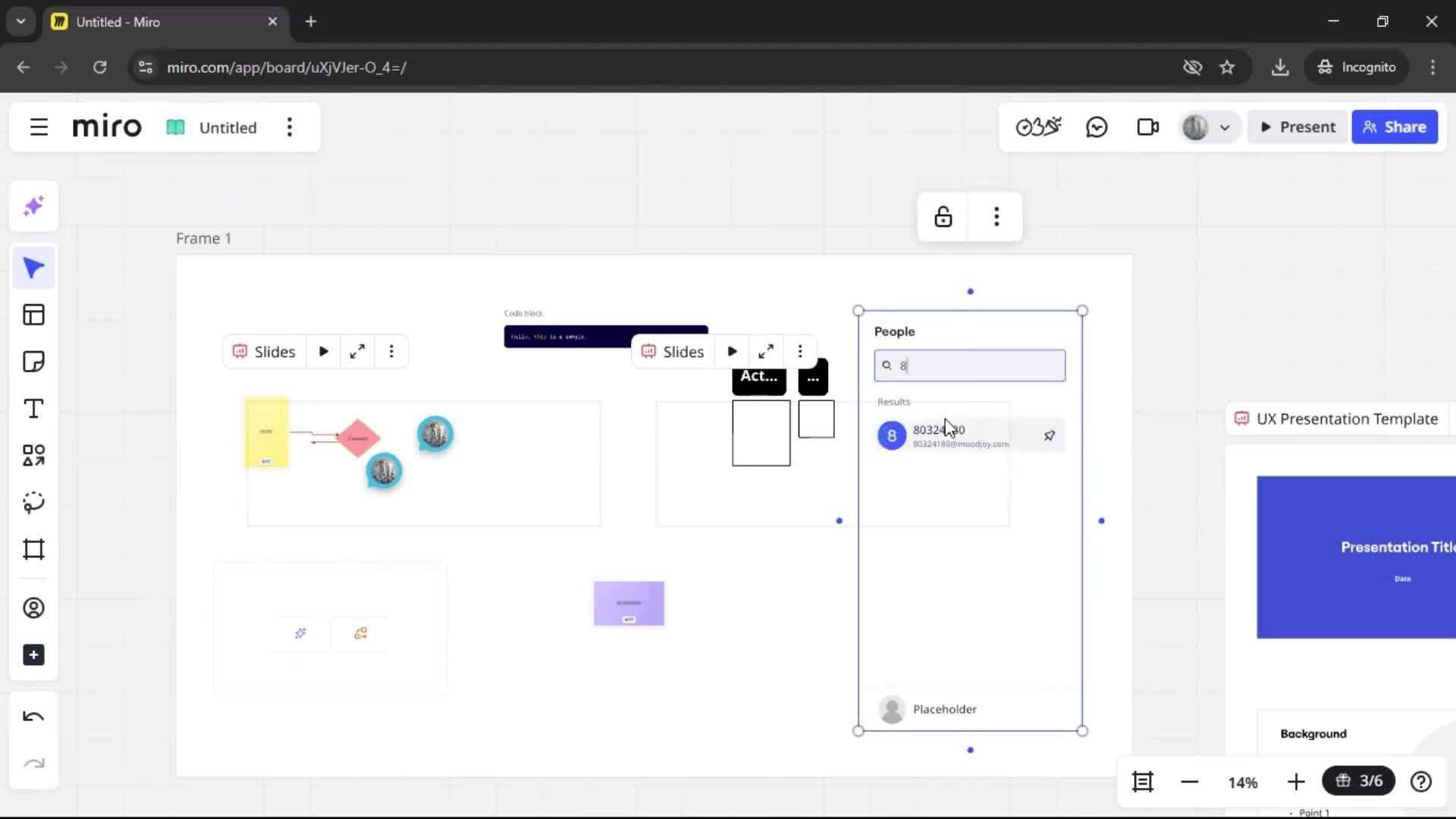
Task: Click the site info icon in address bar
Action: pyautogui.click(x=145, y=67)
